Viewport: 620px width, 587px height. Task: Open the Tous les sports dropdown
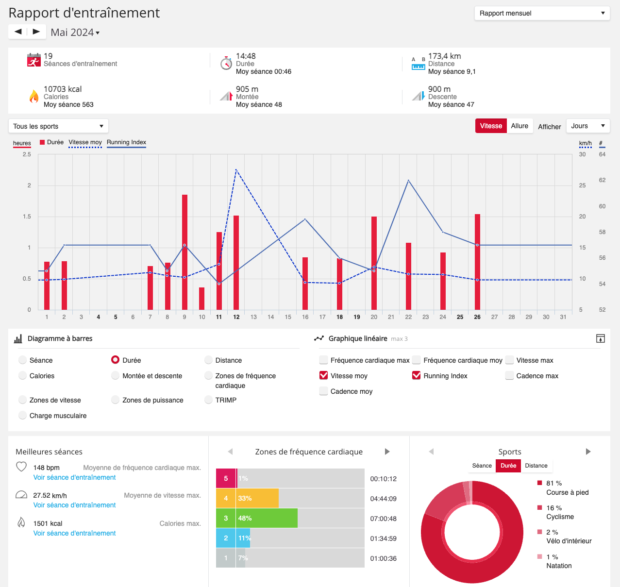[x=58, y=126]
